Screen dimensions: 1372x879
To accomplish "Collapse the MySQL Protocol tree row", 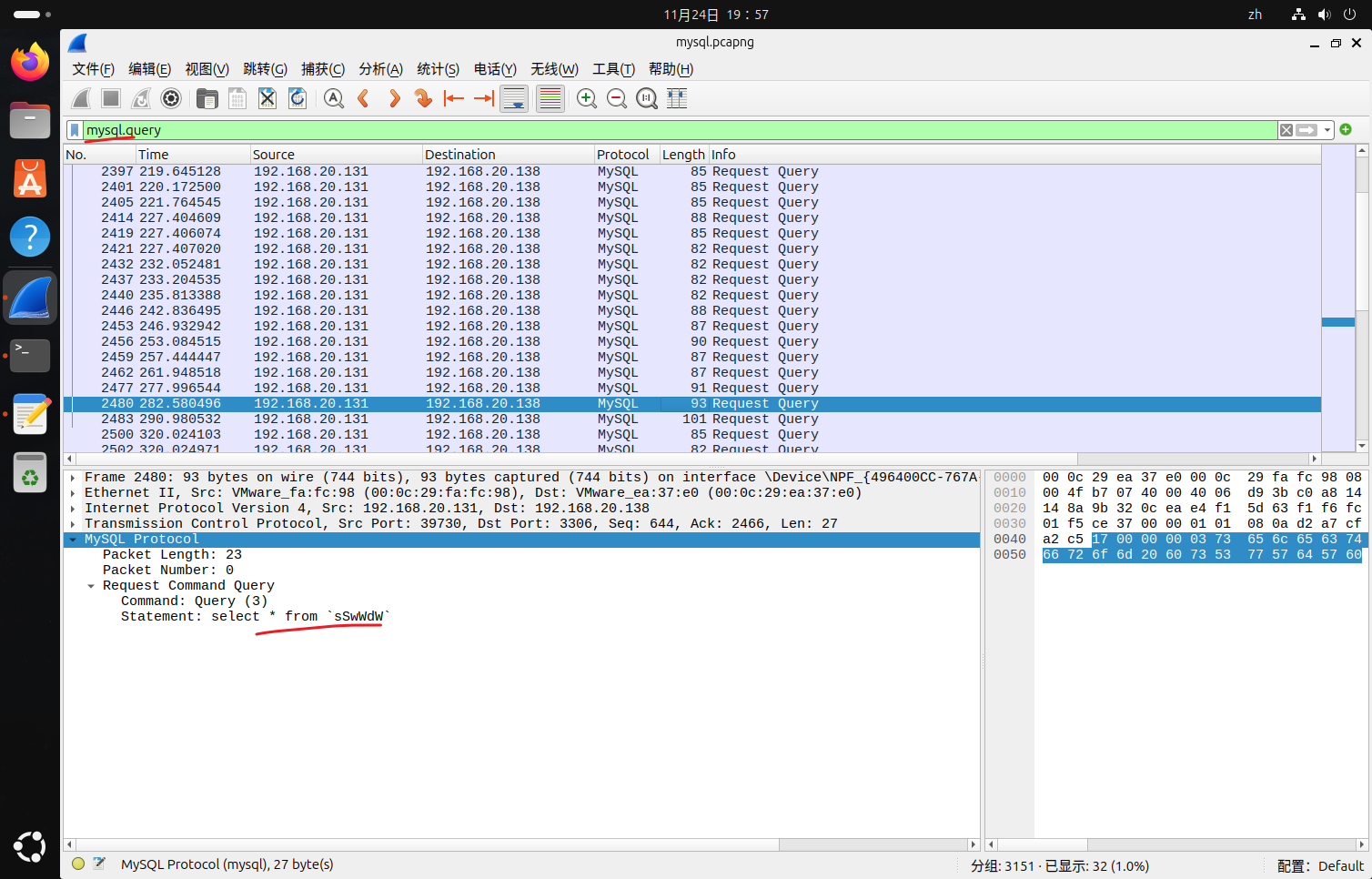I will pyautogui.click(x=73, y=539).
